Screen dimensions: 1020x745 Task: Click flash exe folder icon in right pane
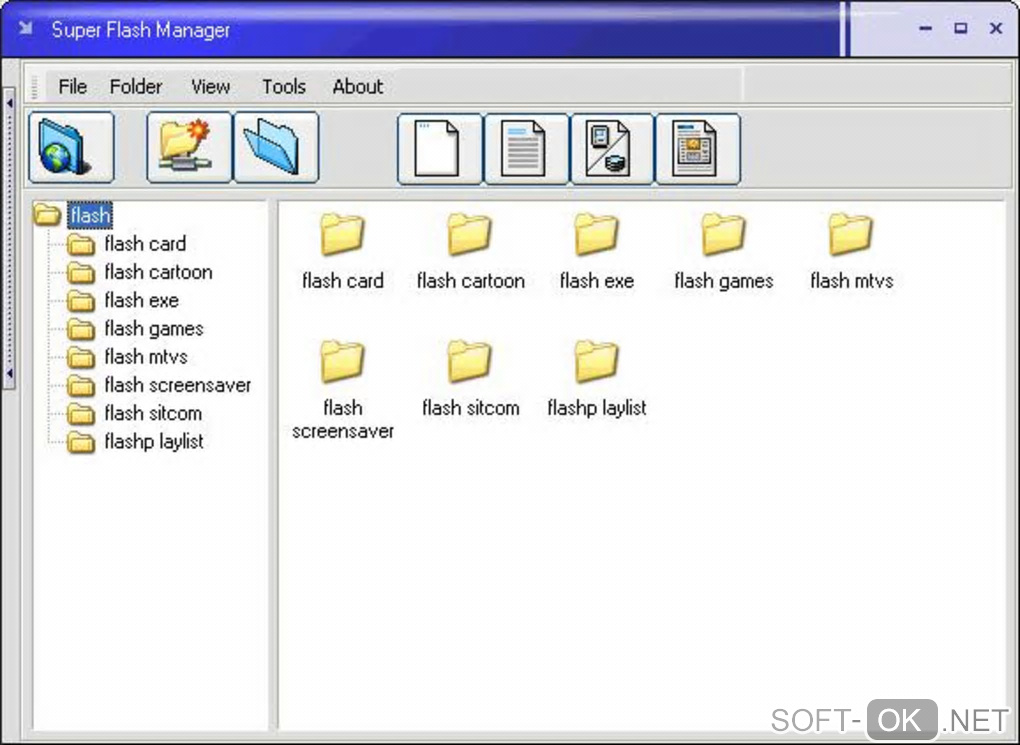pos(596,234)
